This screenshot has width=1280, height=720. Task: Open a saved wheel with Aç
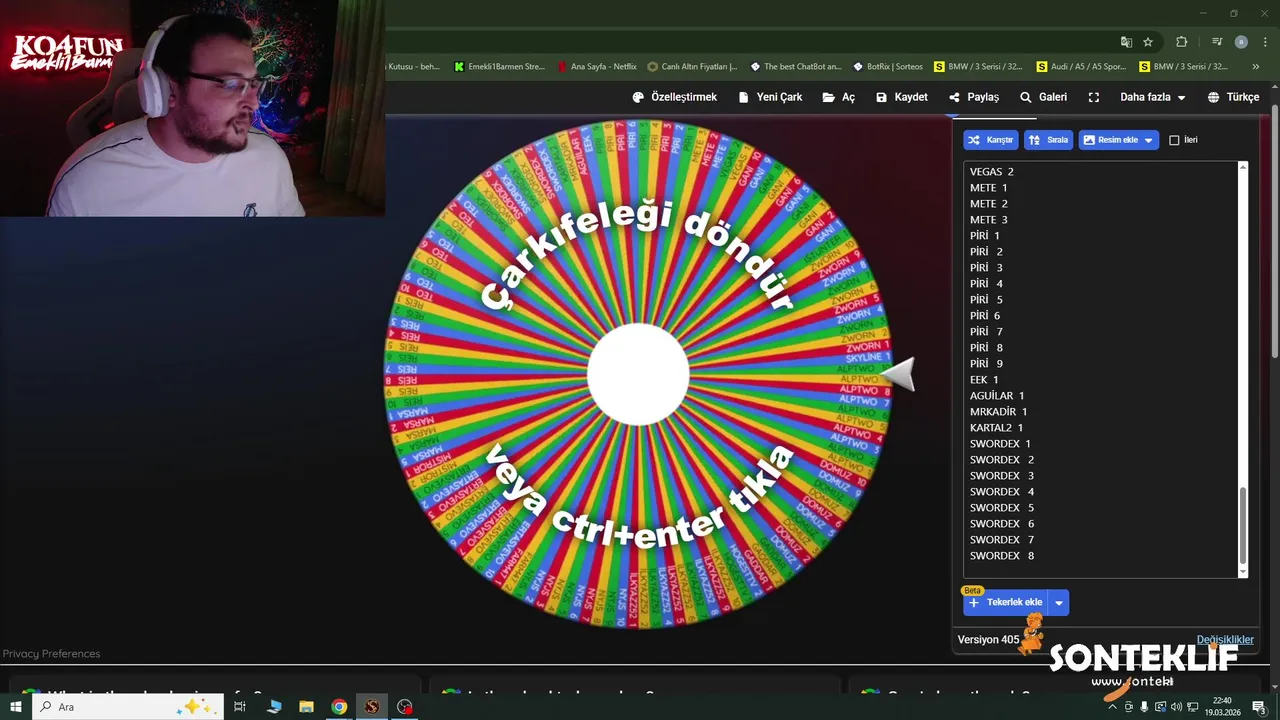tap(839, 97)
